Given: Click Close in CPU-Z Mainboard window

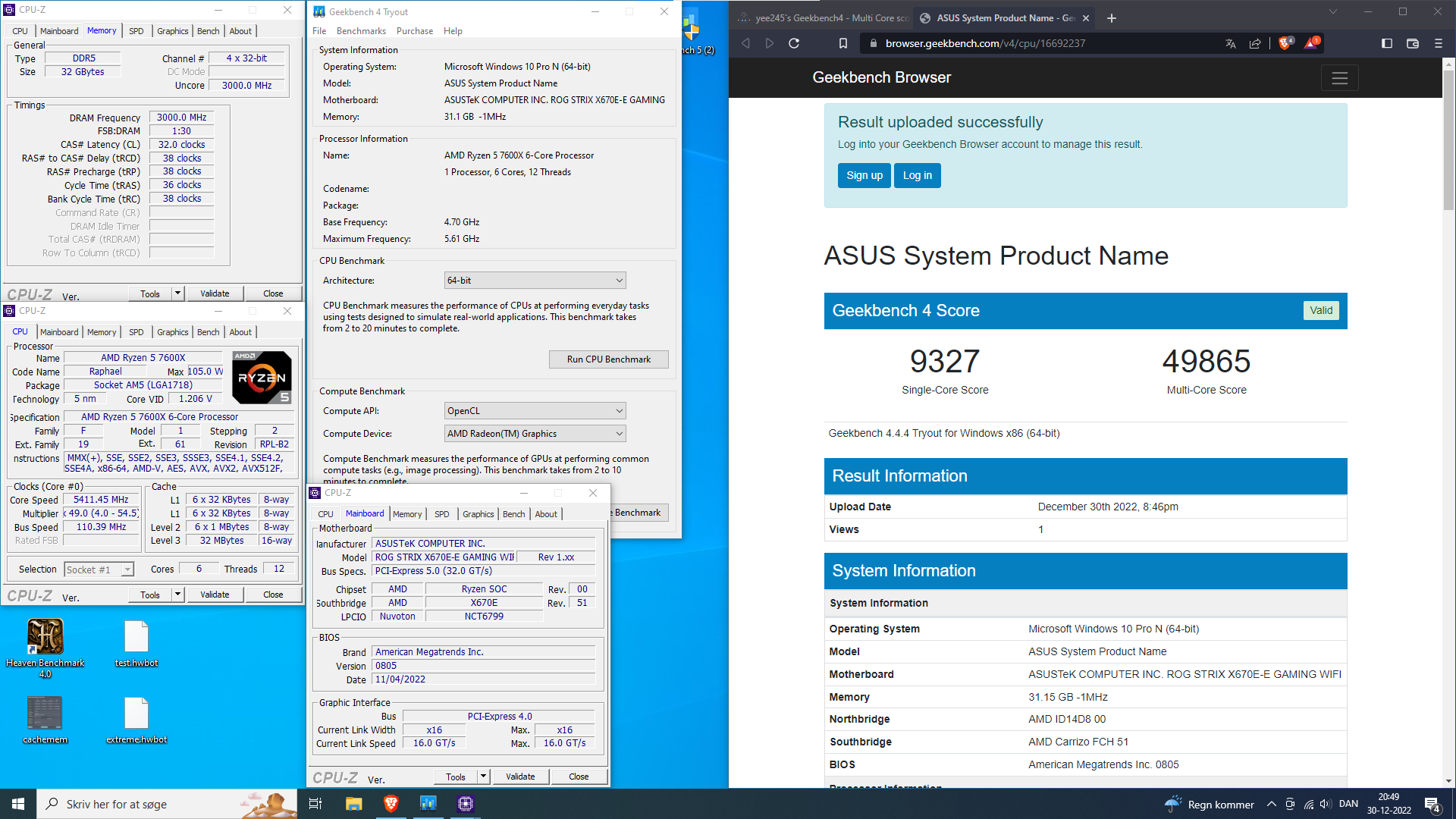Looking at the screenshot, I should tap(579, 777).
